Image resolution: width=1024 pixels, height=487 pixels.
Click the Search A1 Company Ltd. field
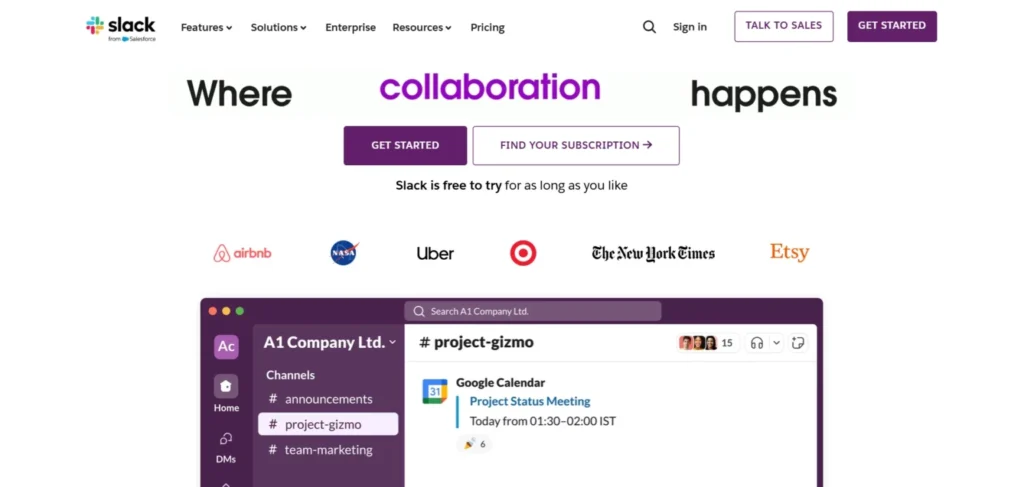coord(532,311)
